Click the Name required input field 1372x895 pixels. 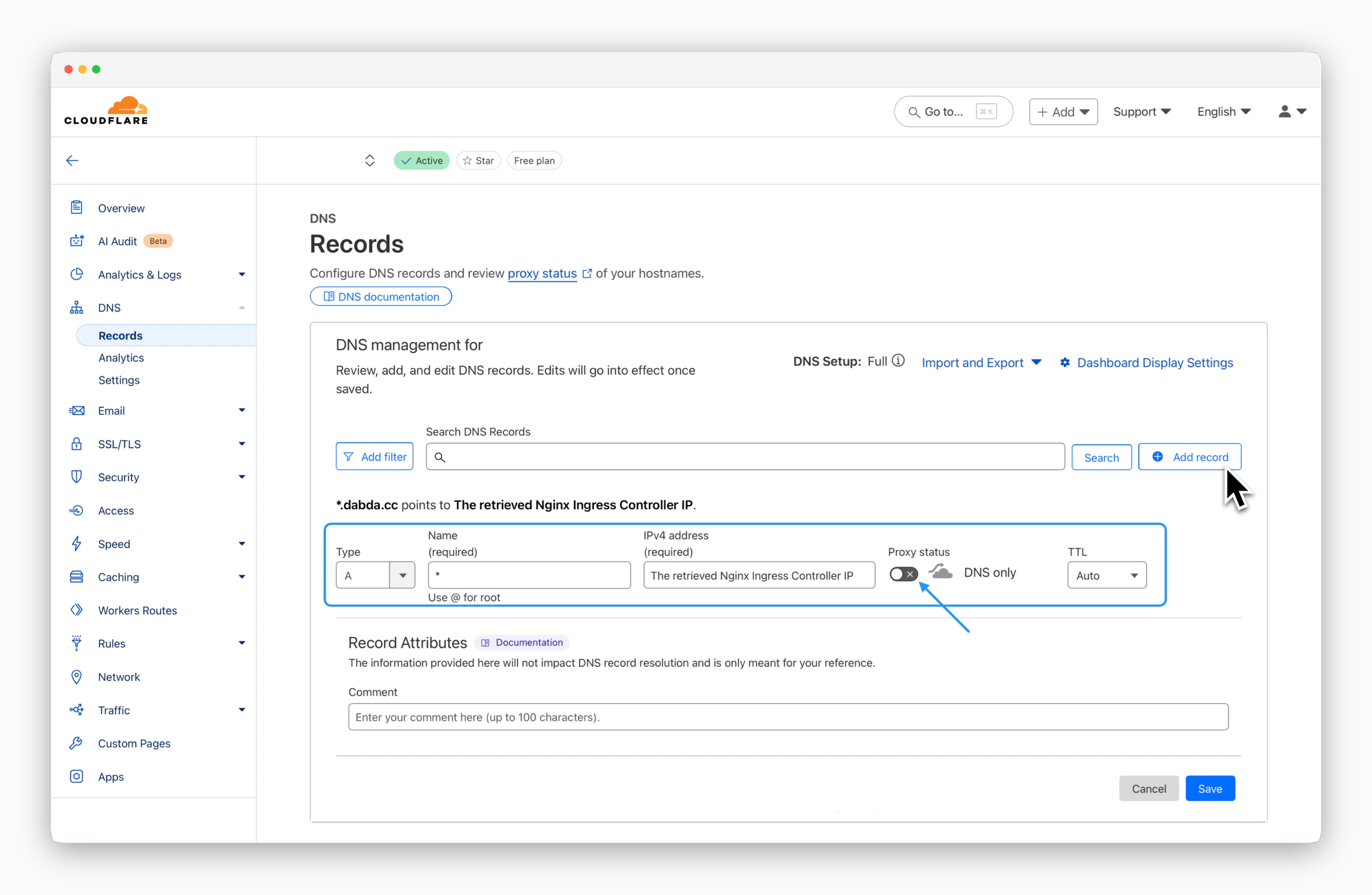click(x=529, y=575)
